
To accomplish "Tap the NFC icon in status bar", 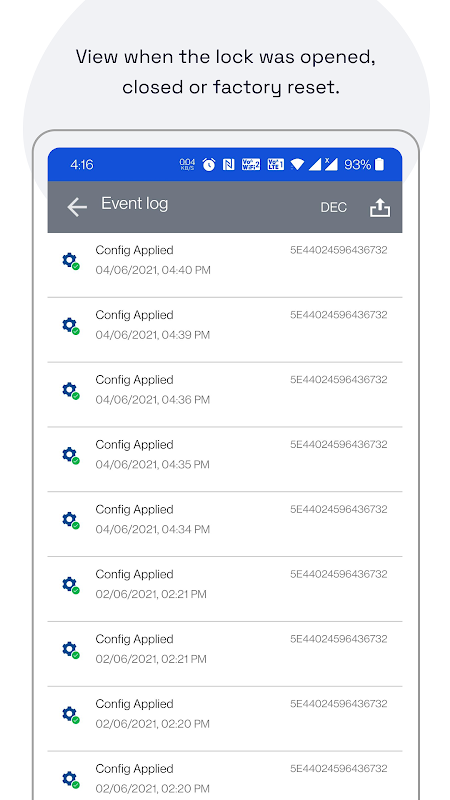I will [229, 164].
